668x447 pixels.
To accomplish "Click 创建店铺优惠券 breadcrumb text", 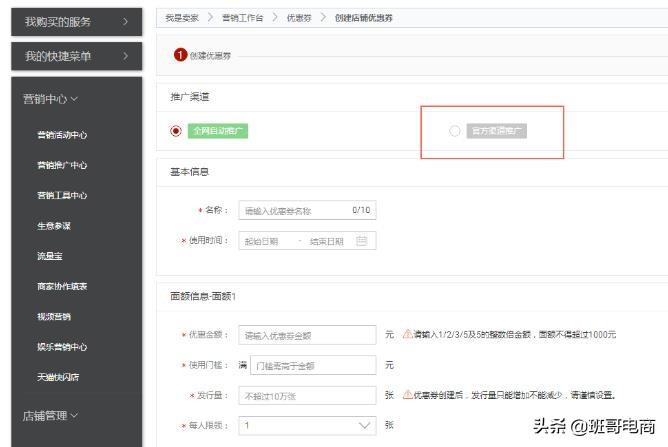I will [363, 18].
